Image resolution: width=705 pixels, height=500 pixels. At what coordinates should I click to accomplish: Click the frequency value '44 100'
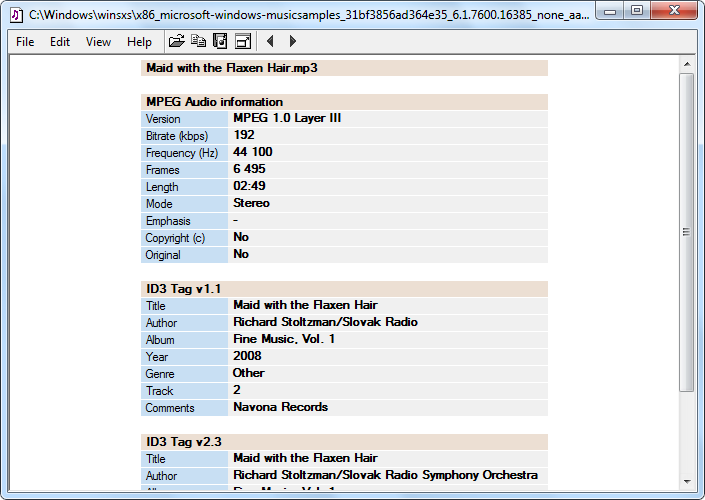click(x=253, y=152)
